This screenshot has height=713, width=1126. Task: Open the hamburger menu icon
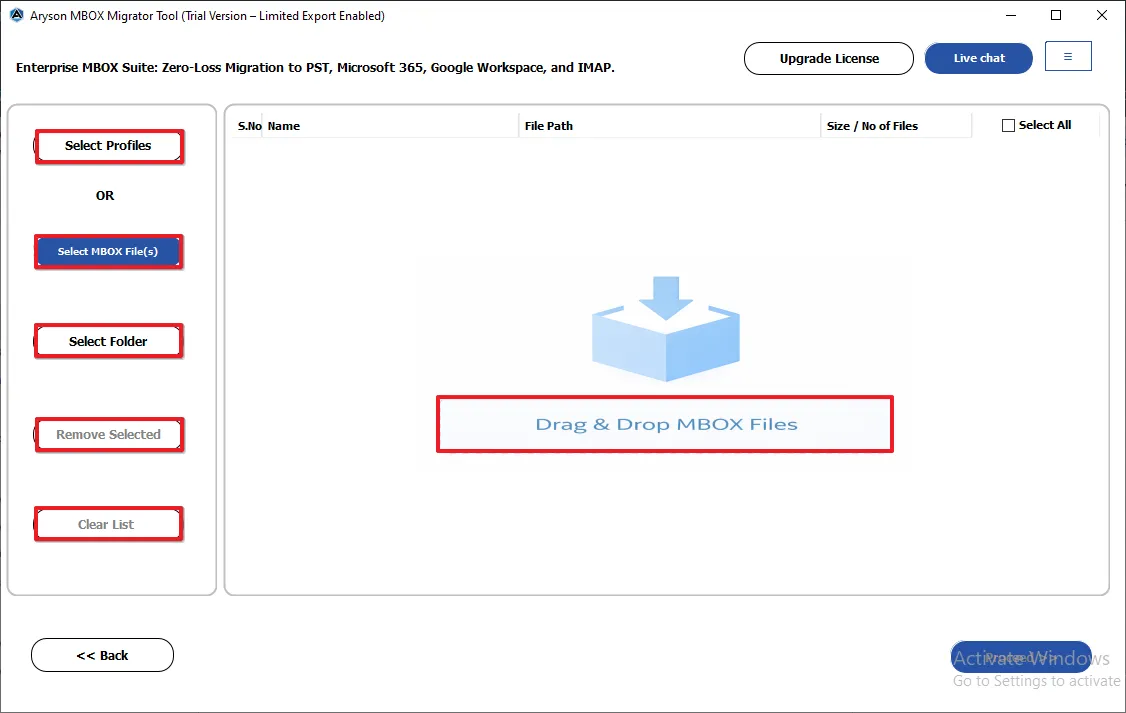click(1068, 57)
